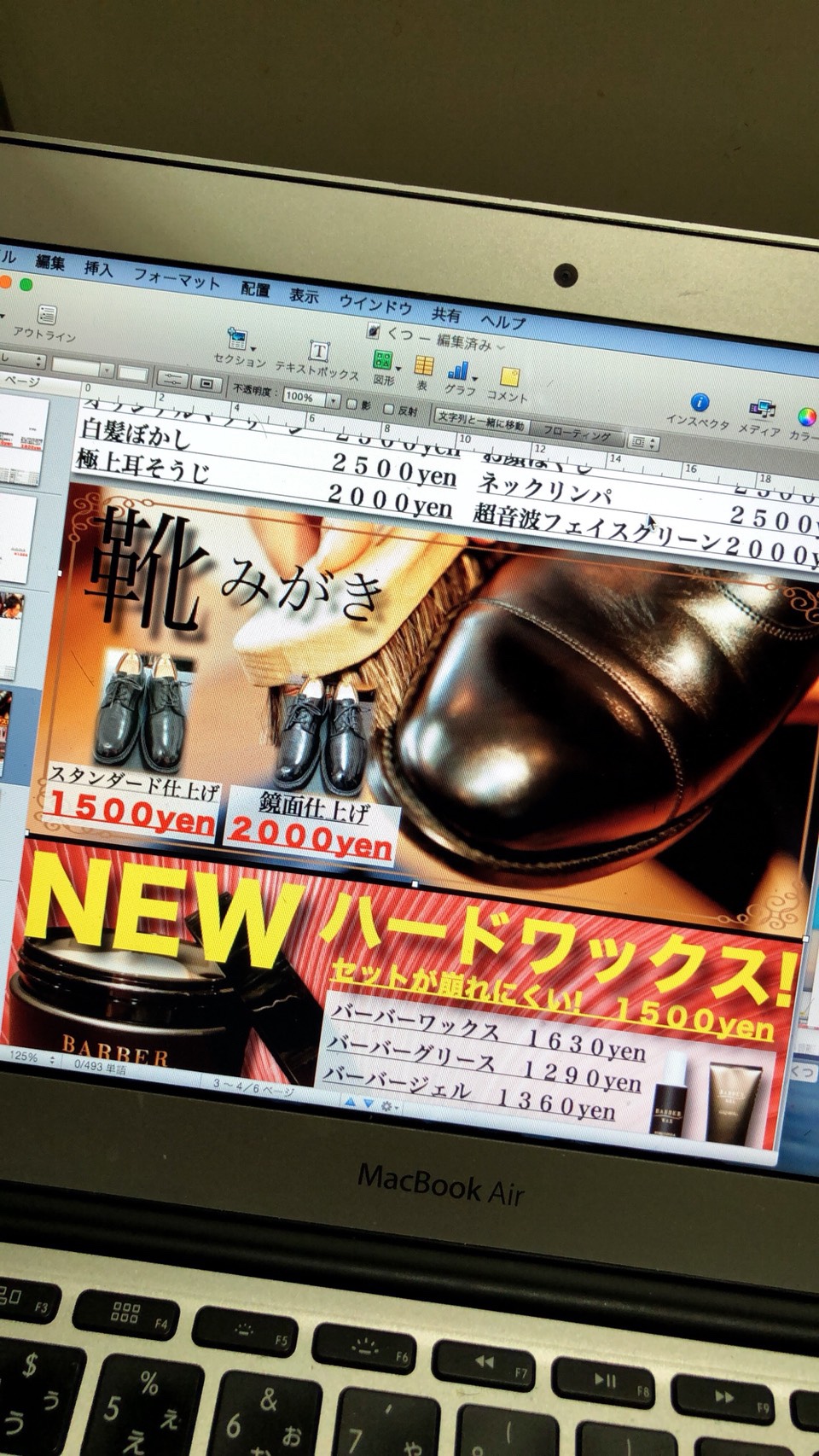Screen dimensions: 819x1456
Task: Insert a table with 表 icon
Action: (x=423, y=367)
